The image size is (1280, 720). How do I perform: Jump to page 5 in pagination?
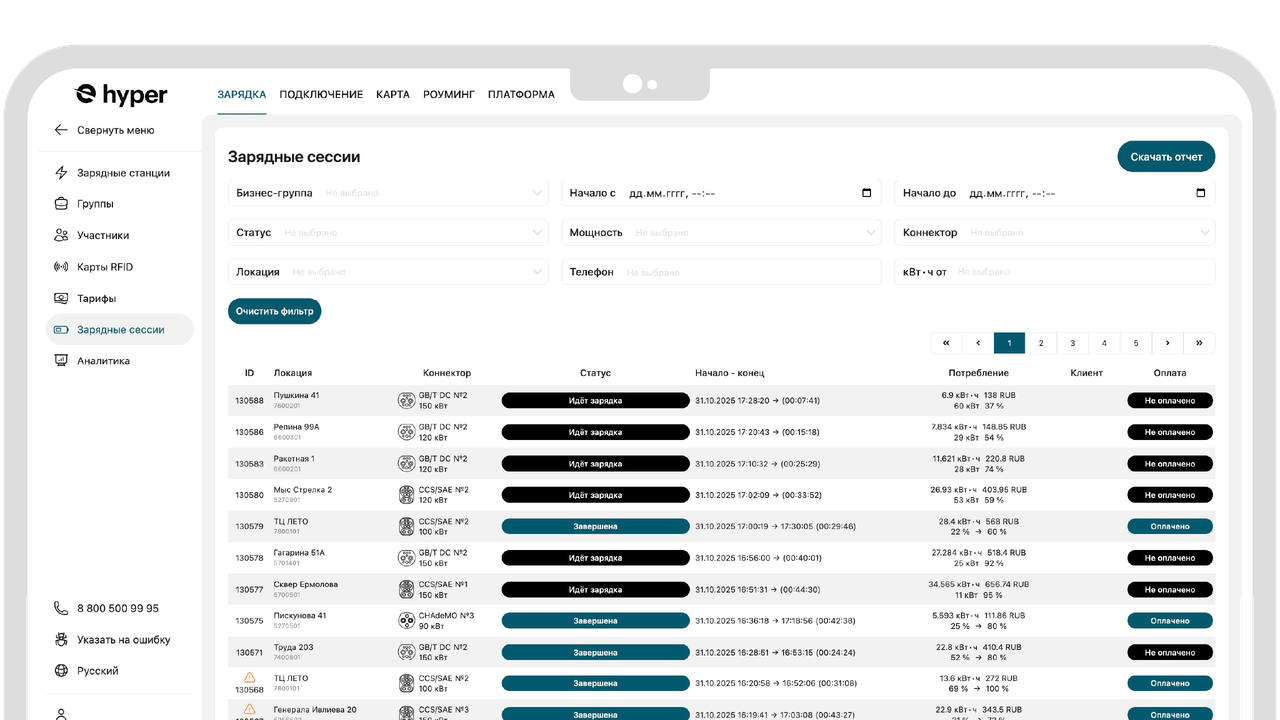[x=1136, y=342]
